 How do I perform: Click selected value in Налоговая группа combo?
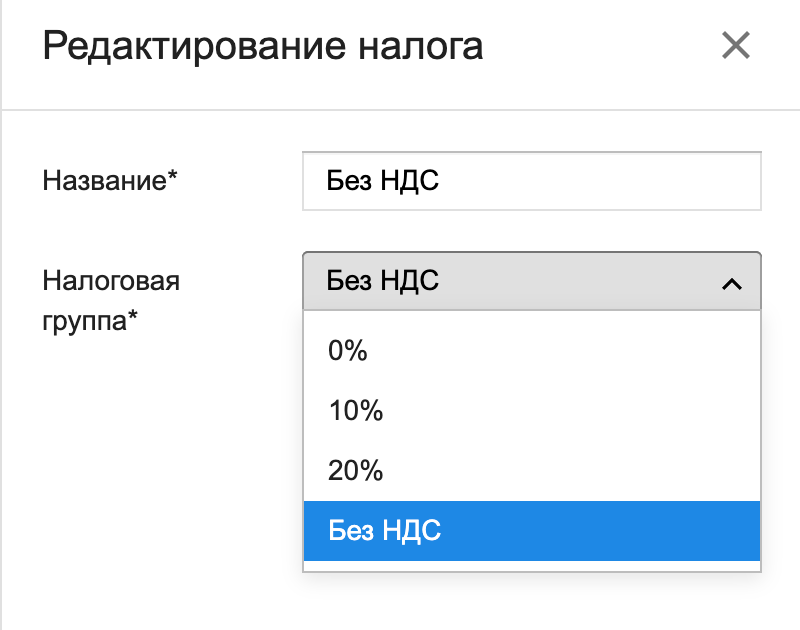(384, 281)
